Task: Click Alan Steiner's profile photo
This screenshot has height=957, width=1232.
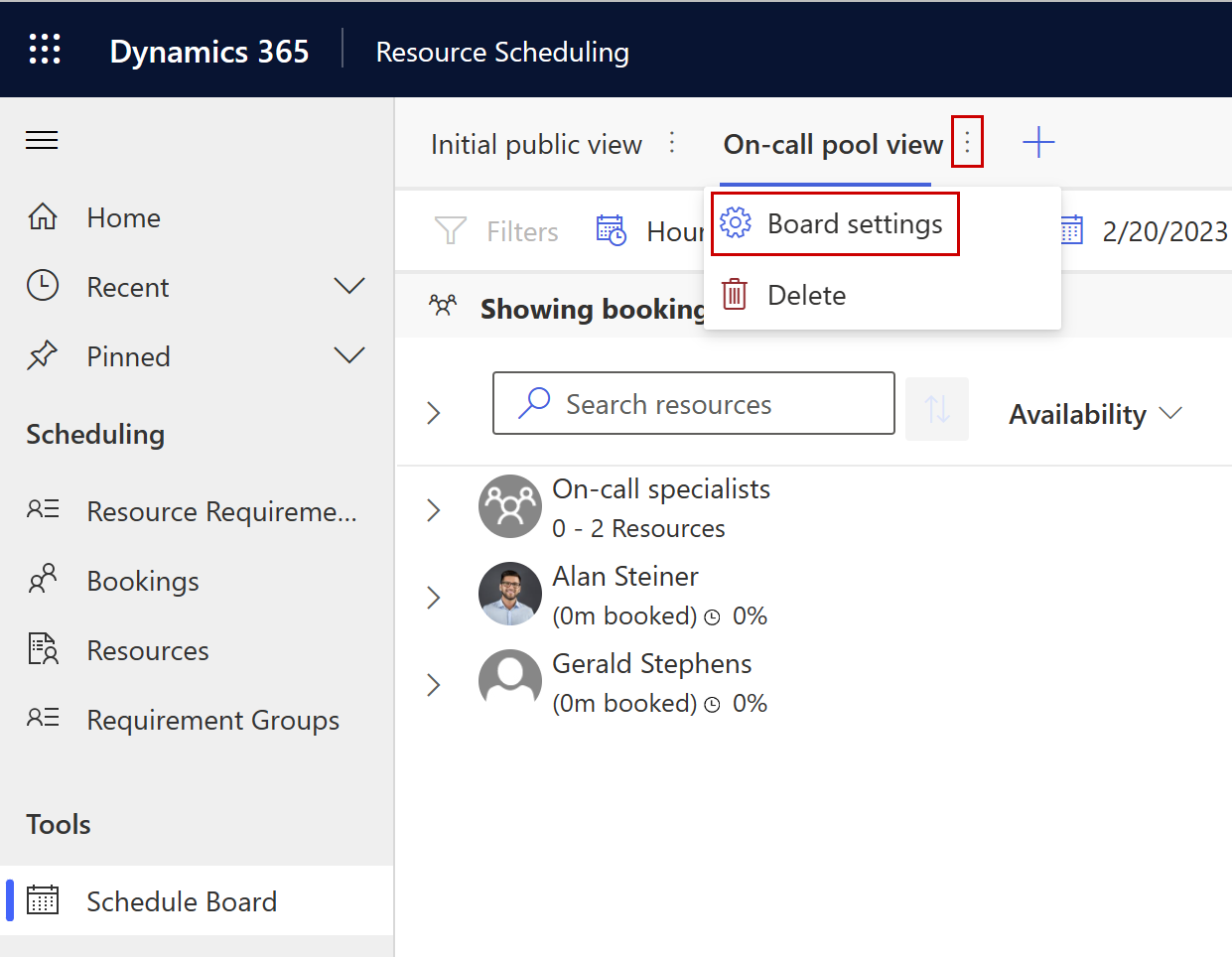Action: pyautogui.click(x=510, y=594)
